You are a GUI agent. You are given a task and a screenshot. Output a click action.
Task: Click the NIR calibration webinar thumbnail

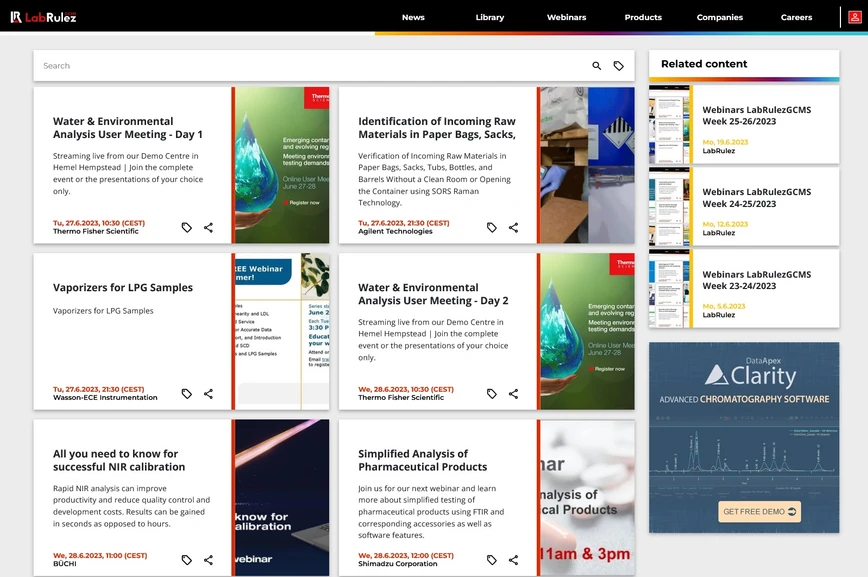[282, 497]
